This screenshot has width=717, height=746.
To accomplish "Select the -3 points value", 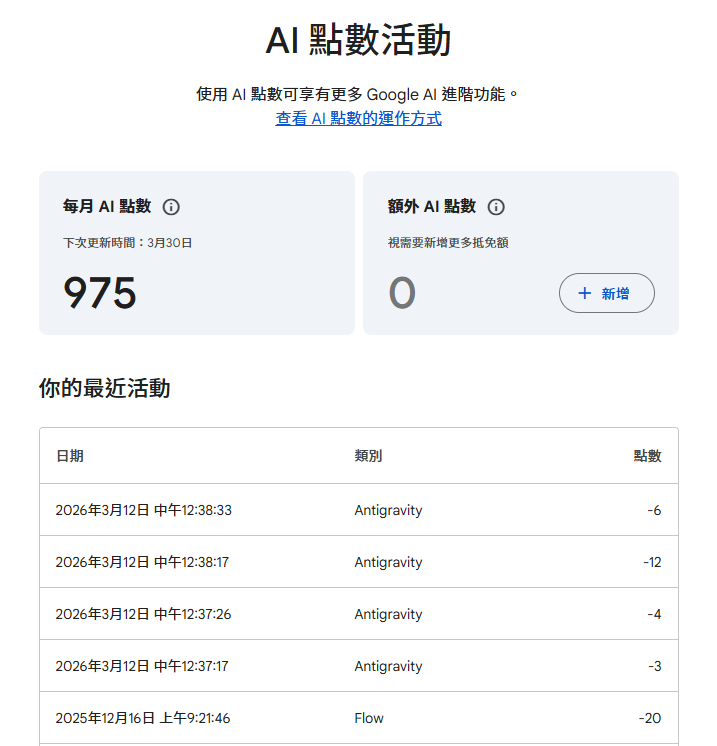I will pyautogui.click(x=655, y=666).
